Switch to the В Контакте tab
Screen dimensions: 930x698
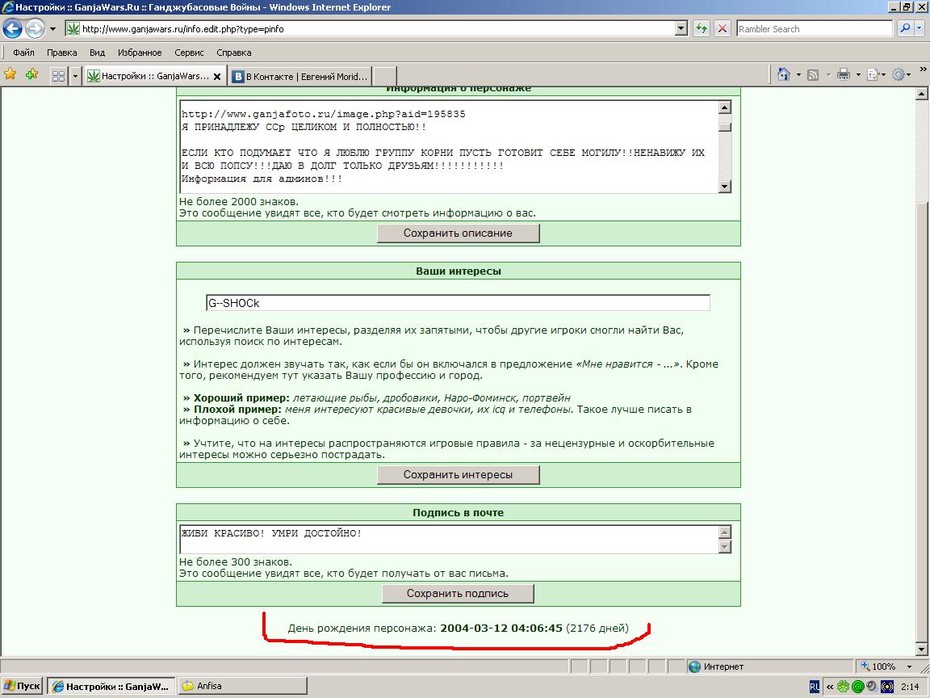click(301, 77)
